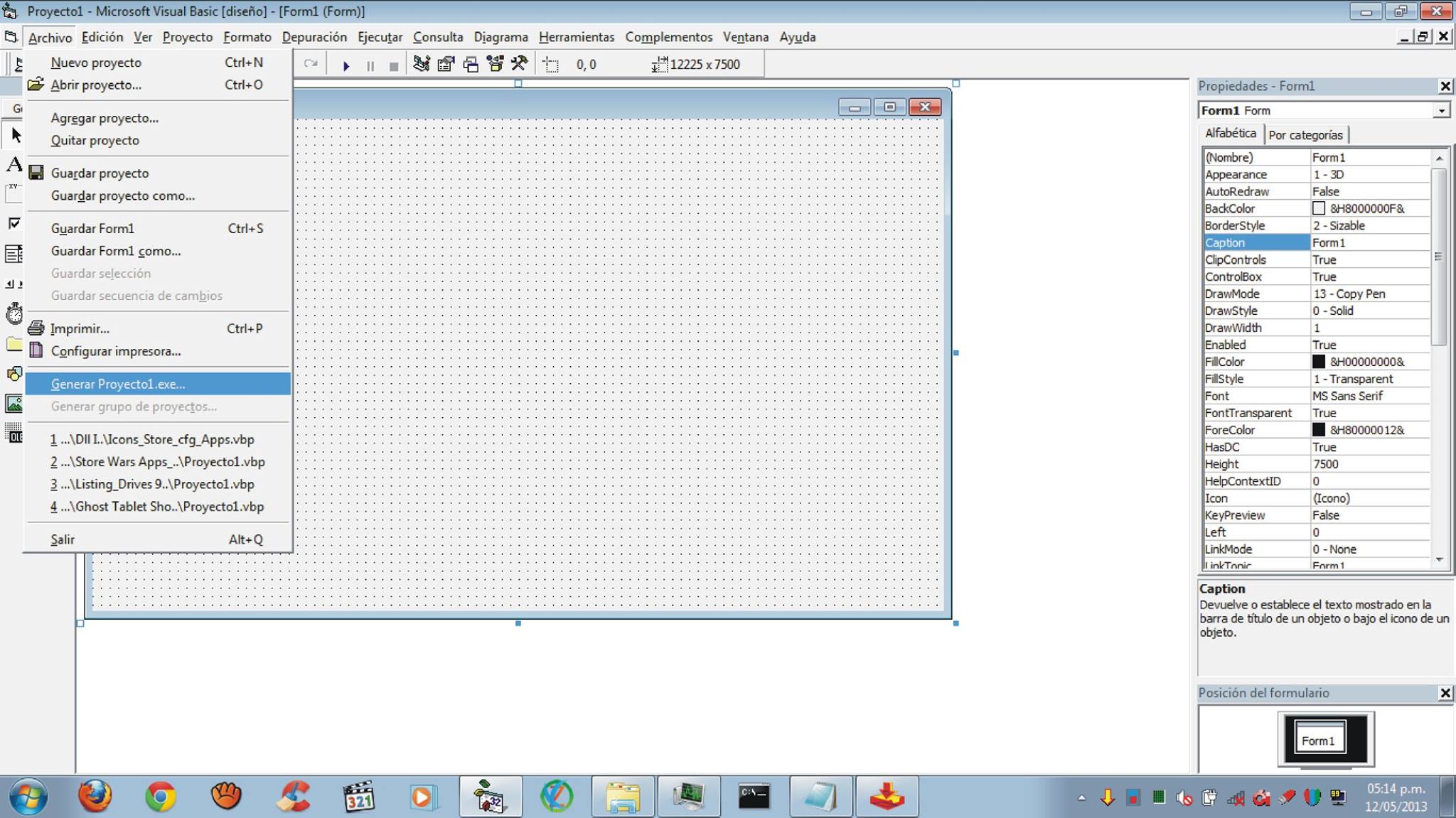Open recent Store Wars Apps Proyecto1.vbp
1456x818 pixels.
coord(157,462)
